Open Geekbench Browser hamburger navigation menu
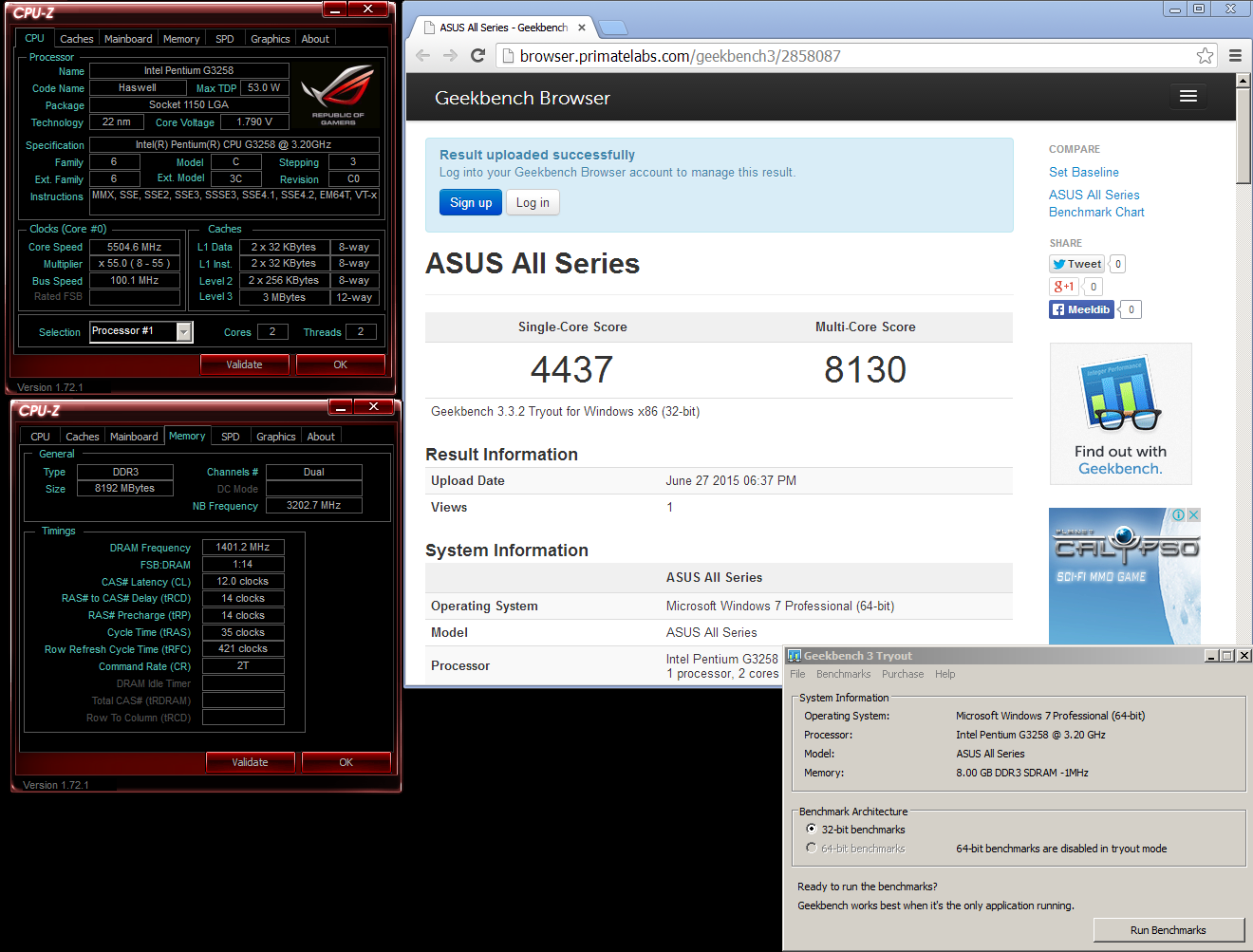The width and height of the screenshot is (1253, 952). coord(1188,96)
